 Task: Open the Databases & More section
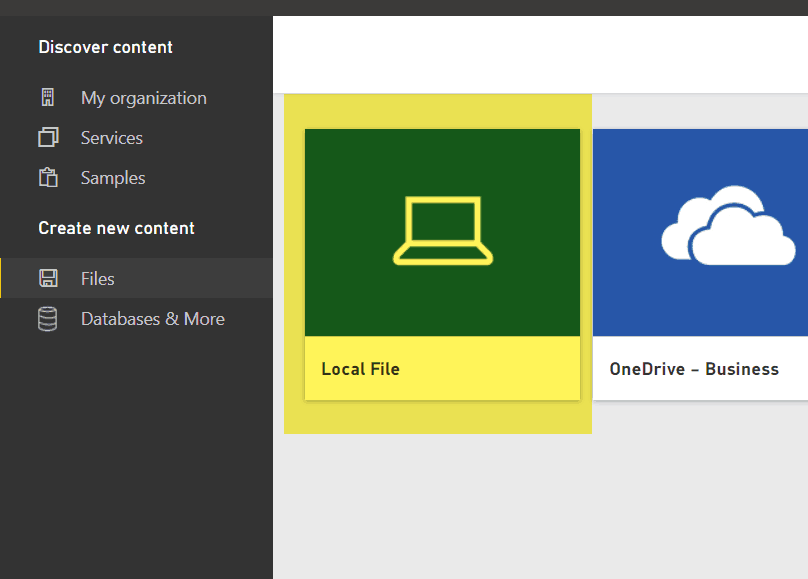coord(152,319)
